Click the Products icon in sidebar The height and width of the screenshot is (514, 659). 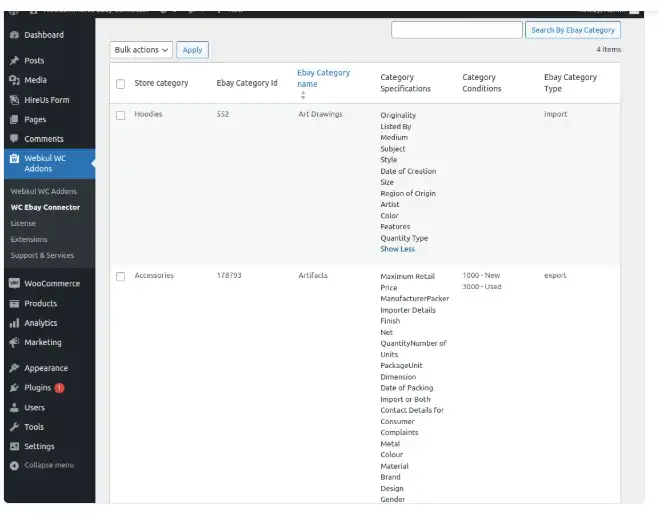click(x=14, y=304)
